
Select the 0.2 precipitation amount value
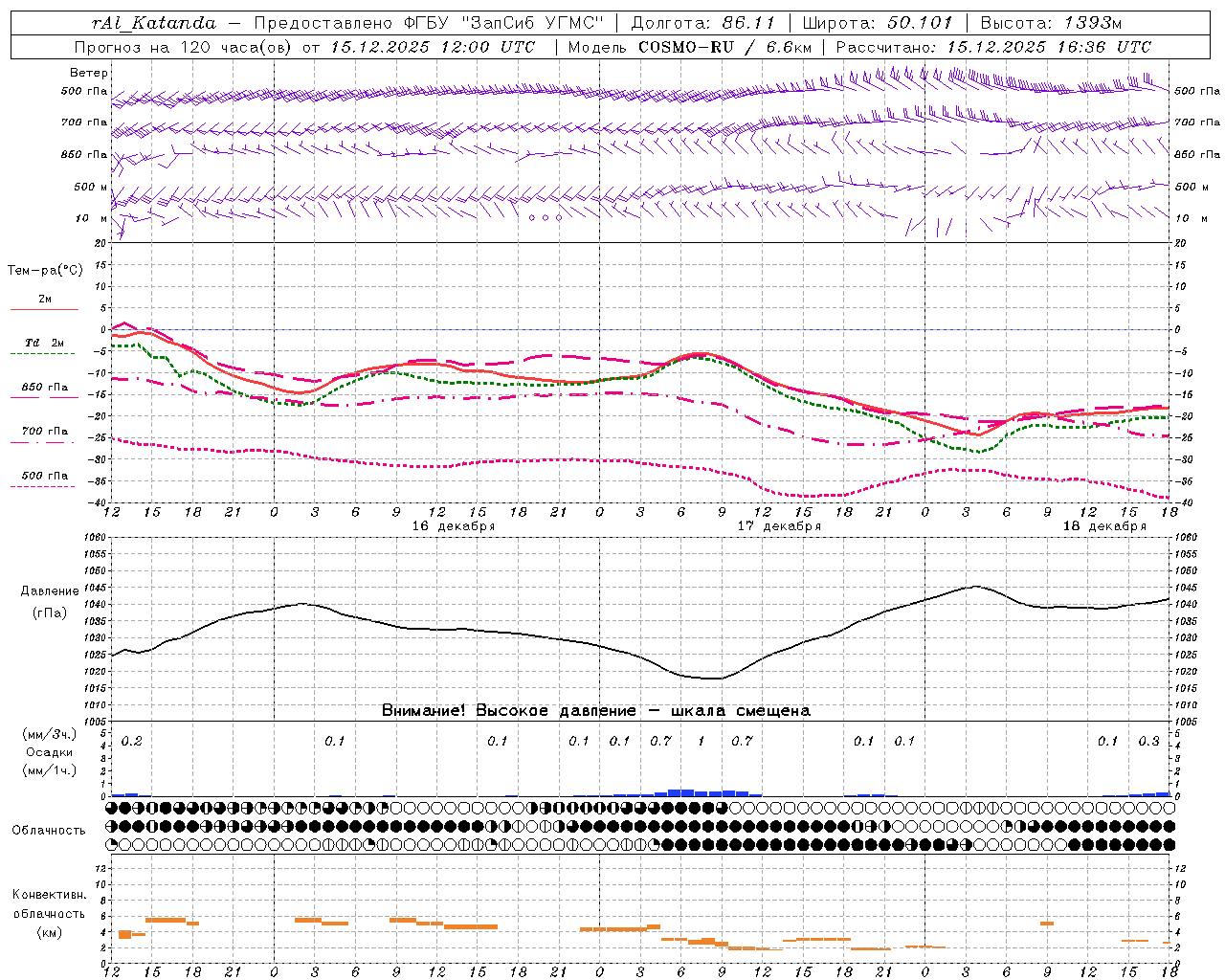pos(131,742)
